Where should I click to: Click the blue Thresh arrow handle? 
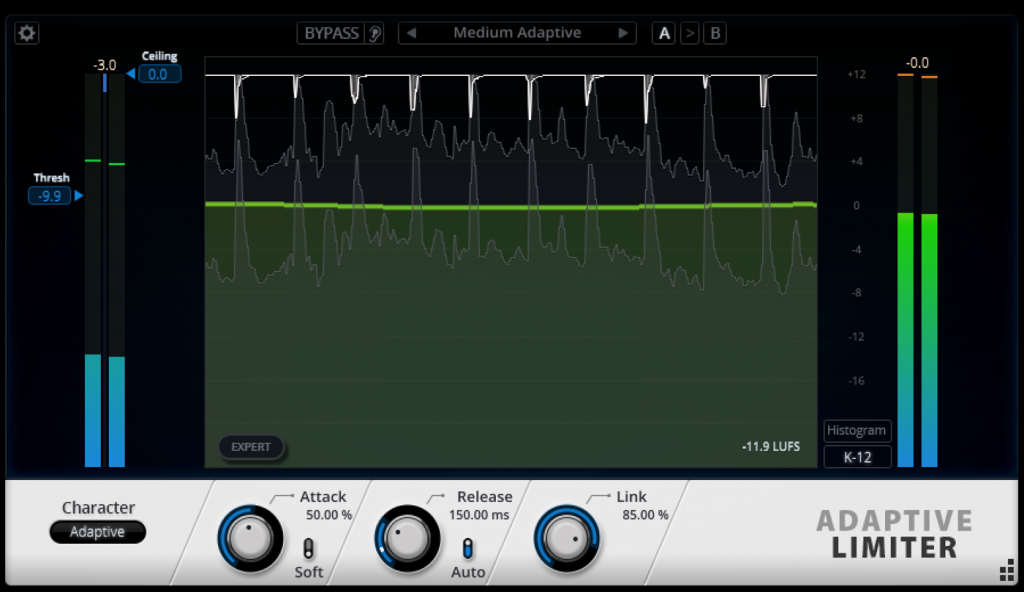pos(79,195)
